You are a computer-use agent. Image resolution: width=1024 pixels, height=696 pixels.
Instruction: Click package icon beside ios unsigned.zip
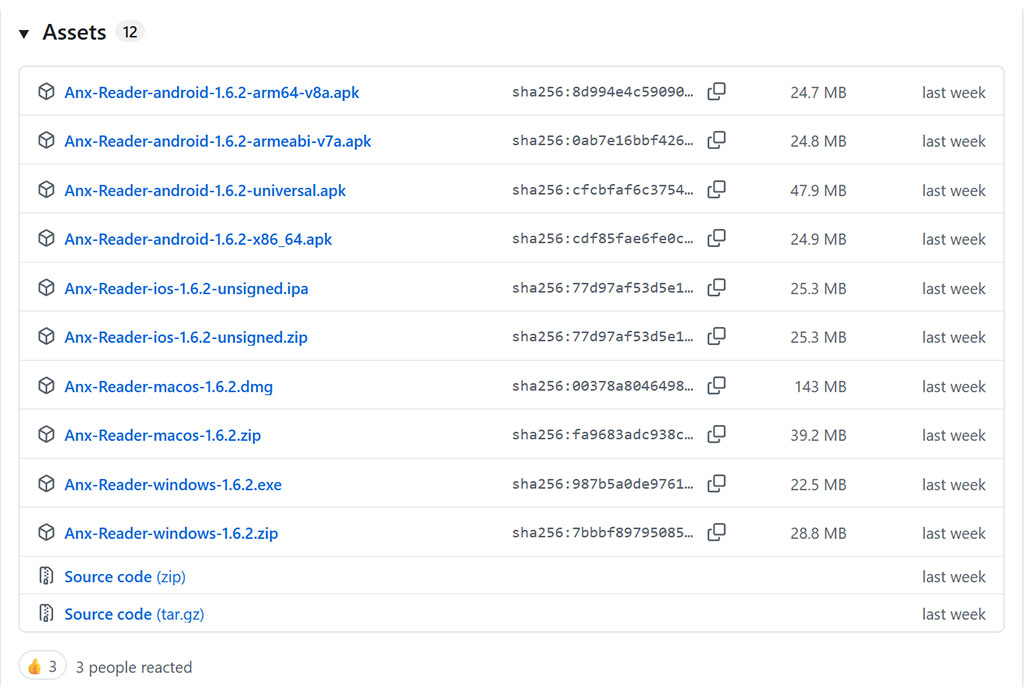[46, 336]
